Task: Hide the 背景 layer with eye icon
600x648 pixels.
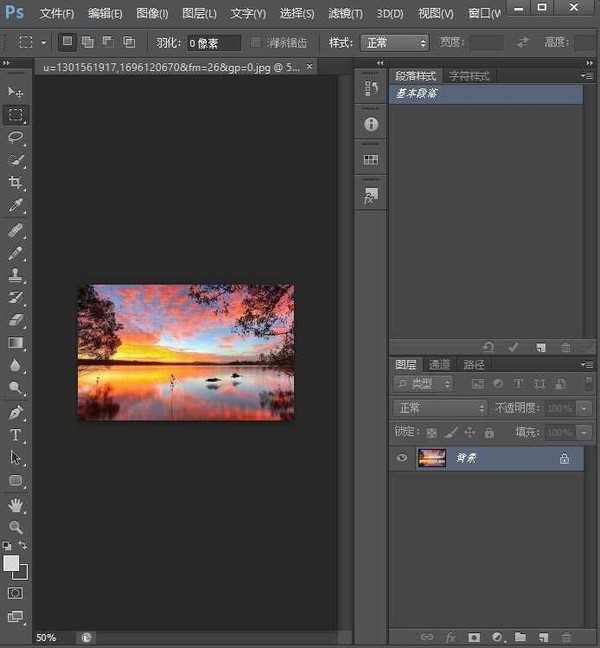Action: (402, 458)
